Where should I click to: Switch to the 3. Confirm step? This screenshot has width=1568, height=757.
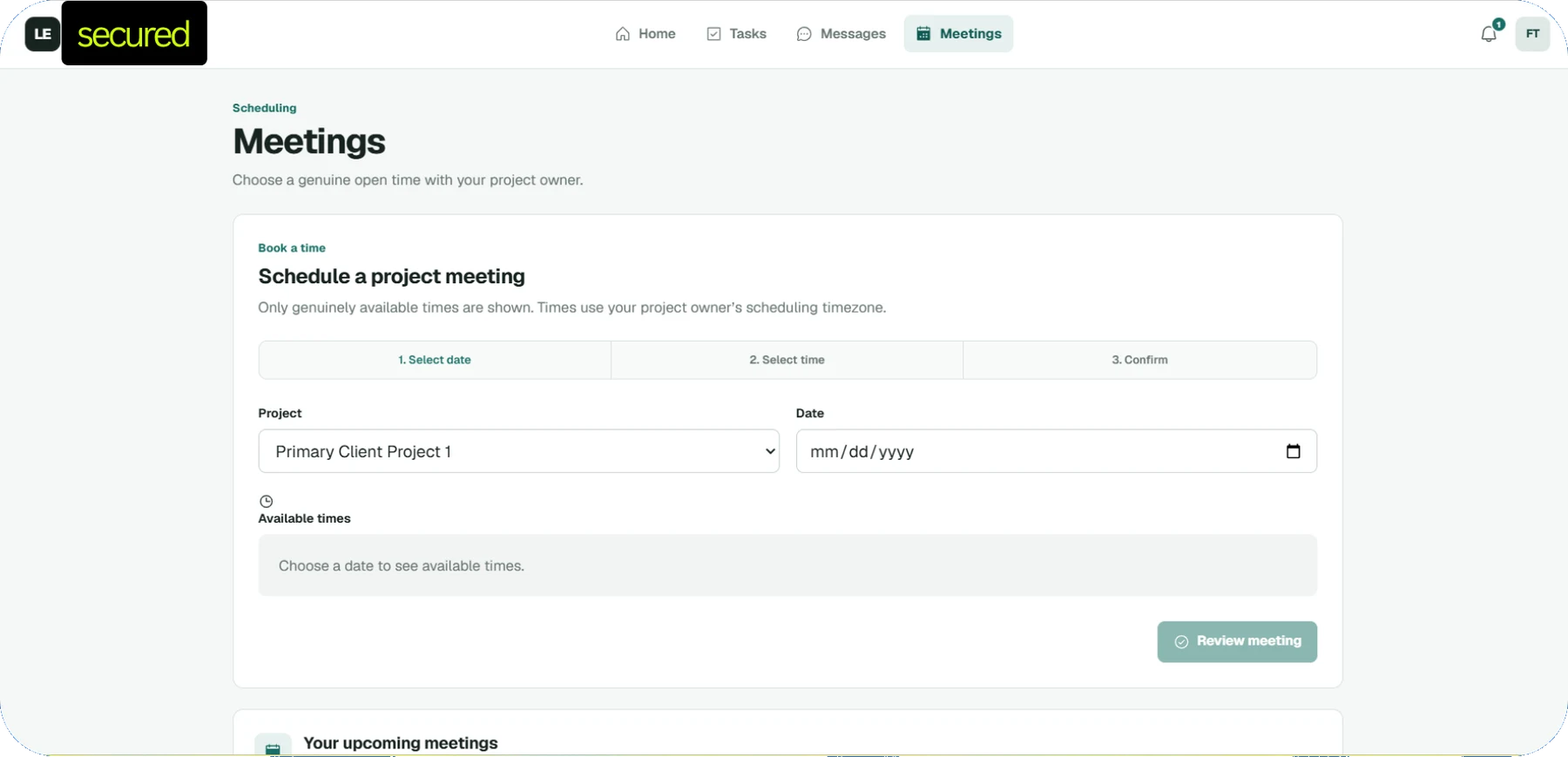click(x=1139, y=360)
